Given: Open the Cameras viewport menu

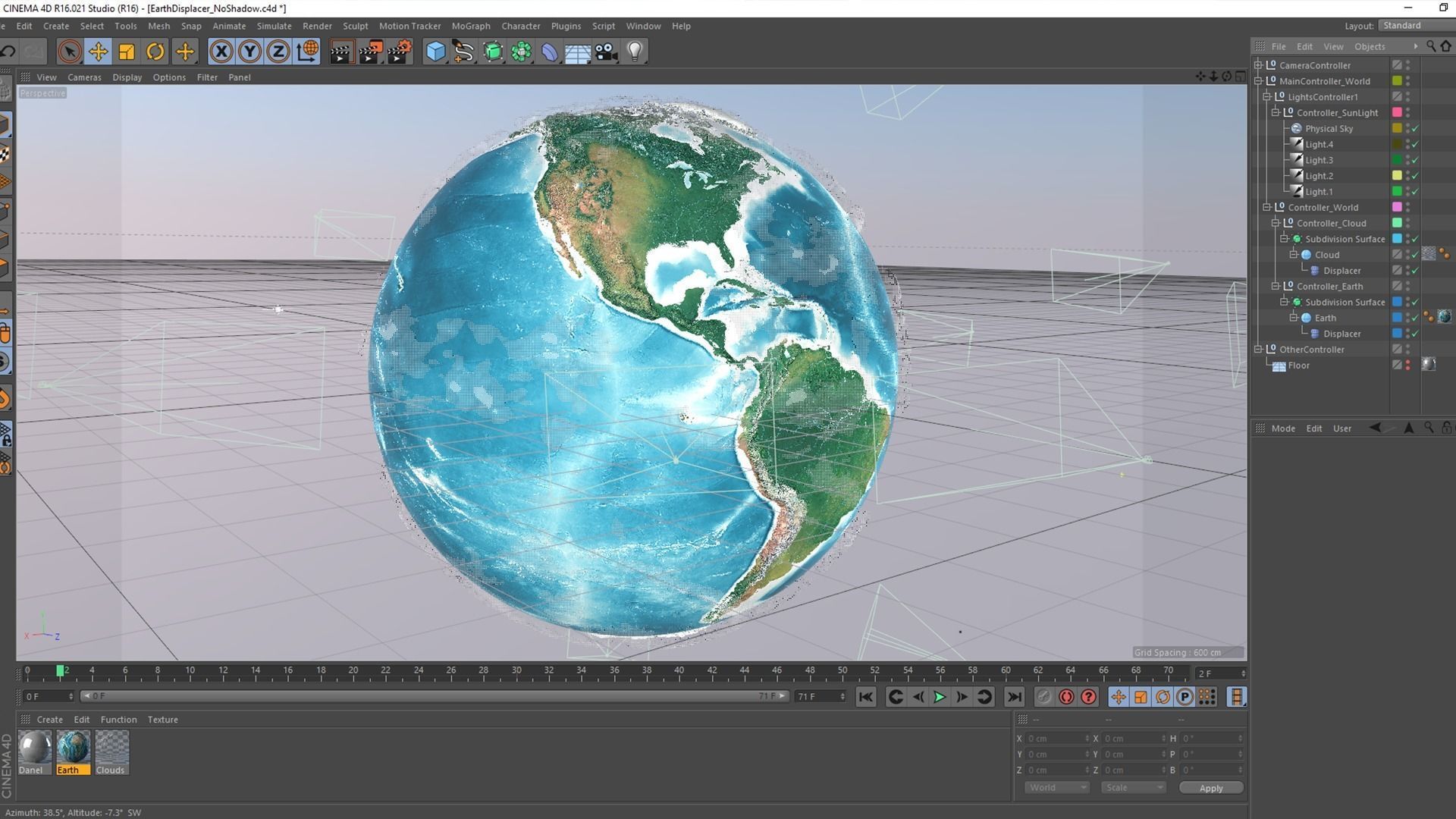Looking at the screenshot, I should tap(83, 77).
